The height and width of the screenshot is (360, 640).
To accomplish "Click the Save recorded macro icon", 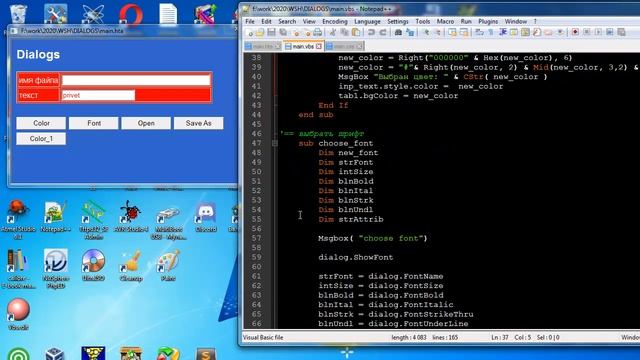I will (621, 32).
